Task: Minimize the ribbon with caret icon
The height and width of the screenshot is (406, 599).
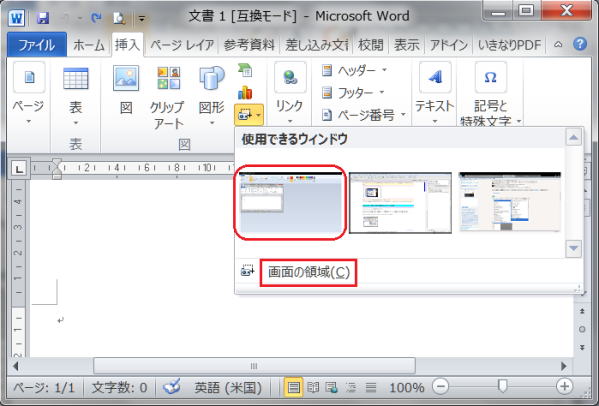Action: [558, 44]
